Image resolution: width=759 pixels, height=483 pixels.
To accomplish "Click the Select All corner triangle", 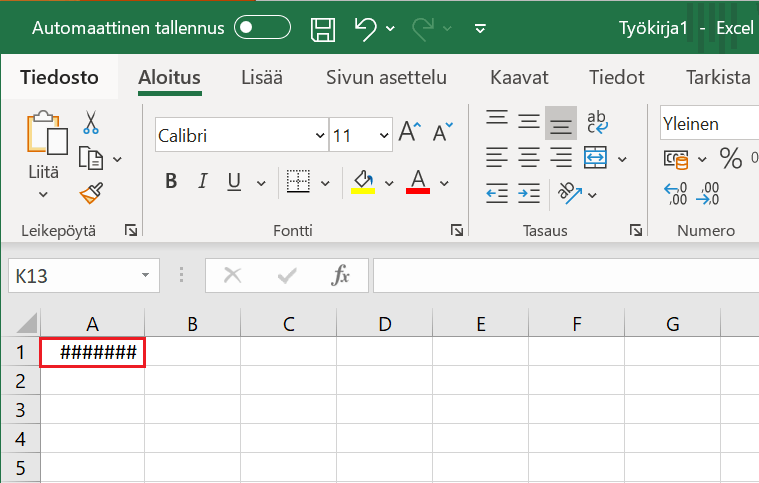I will tap(27, 323).
